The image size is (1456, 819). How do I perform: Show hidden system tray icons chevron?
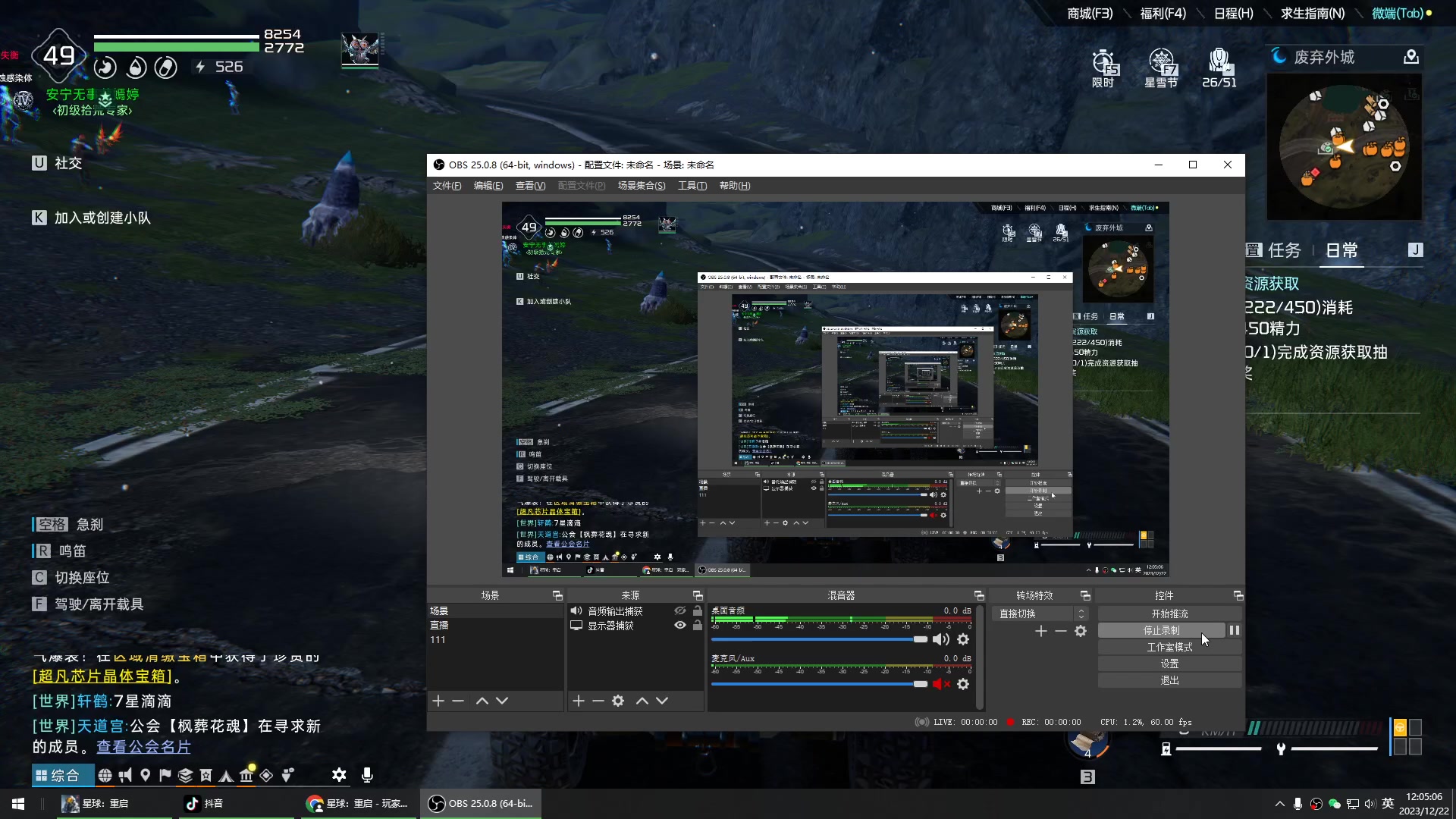[1280, 804]
